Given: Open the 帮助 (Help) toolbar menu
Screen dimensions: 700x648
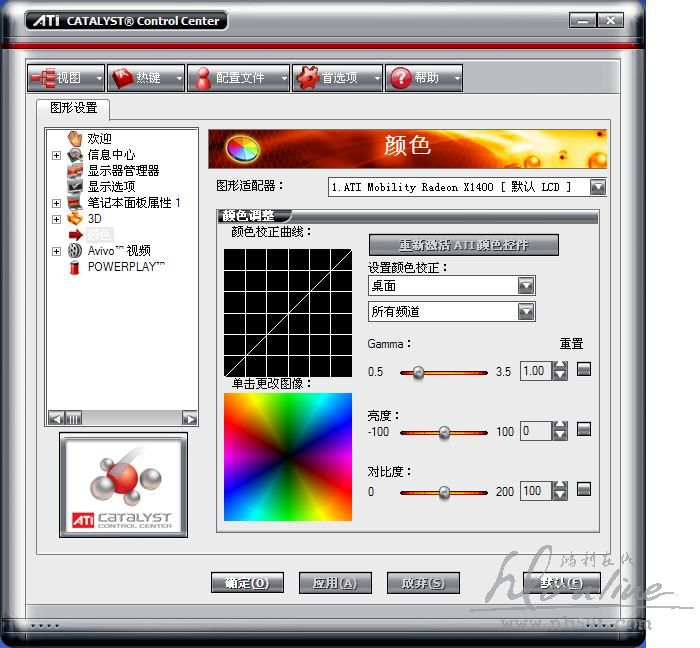Looking at the screenshot, I should tap(424, 78).
